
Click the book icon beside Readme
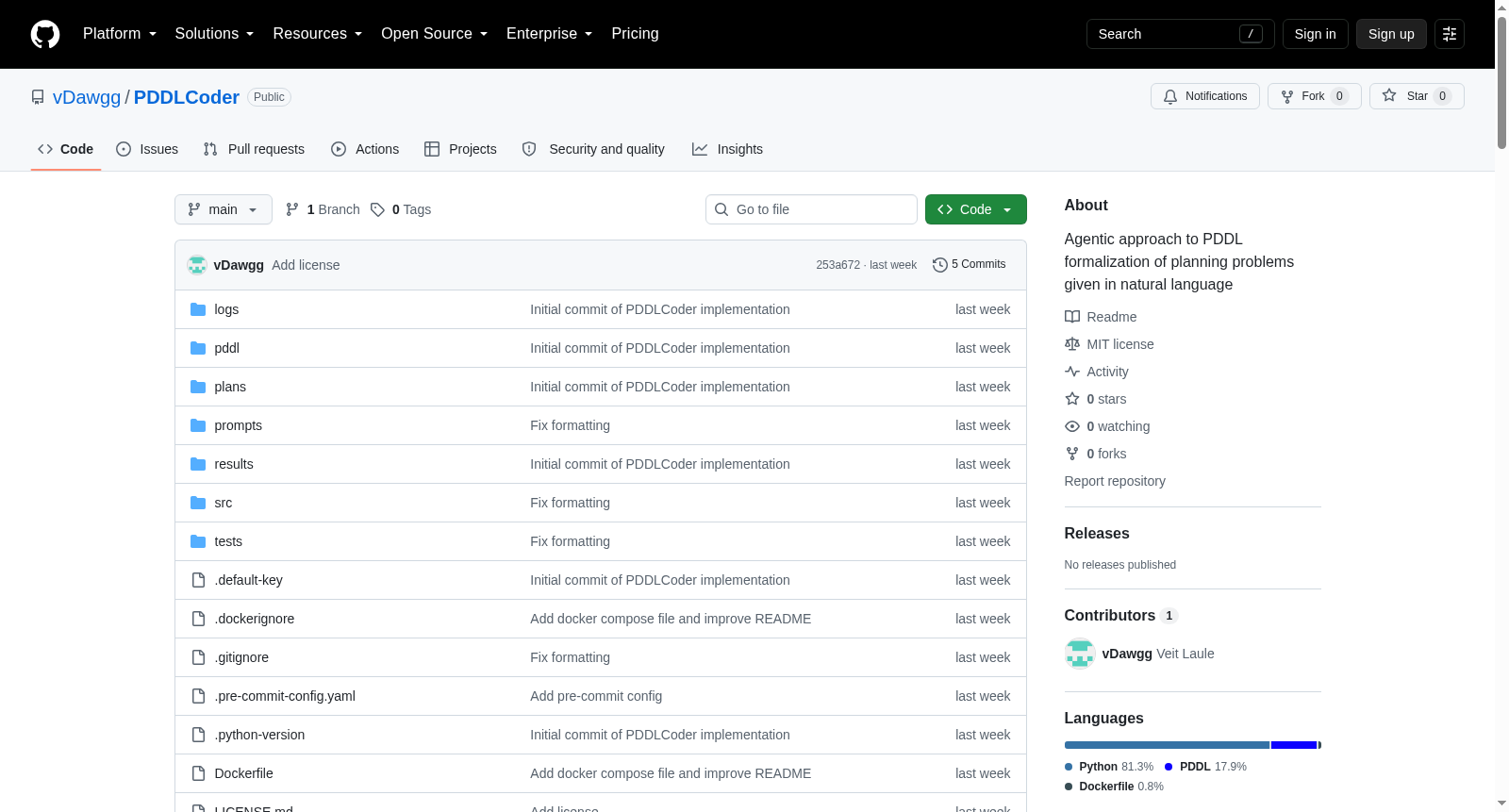click(1072, 317)
